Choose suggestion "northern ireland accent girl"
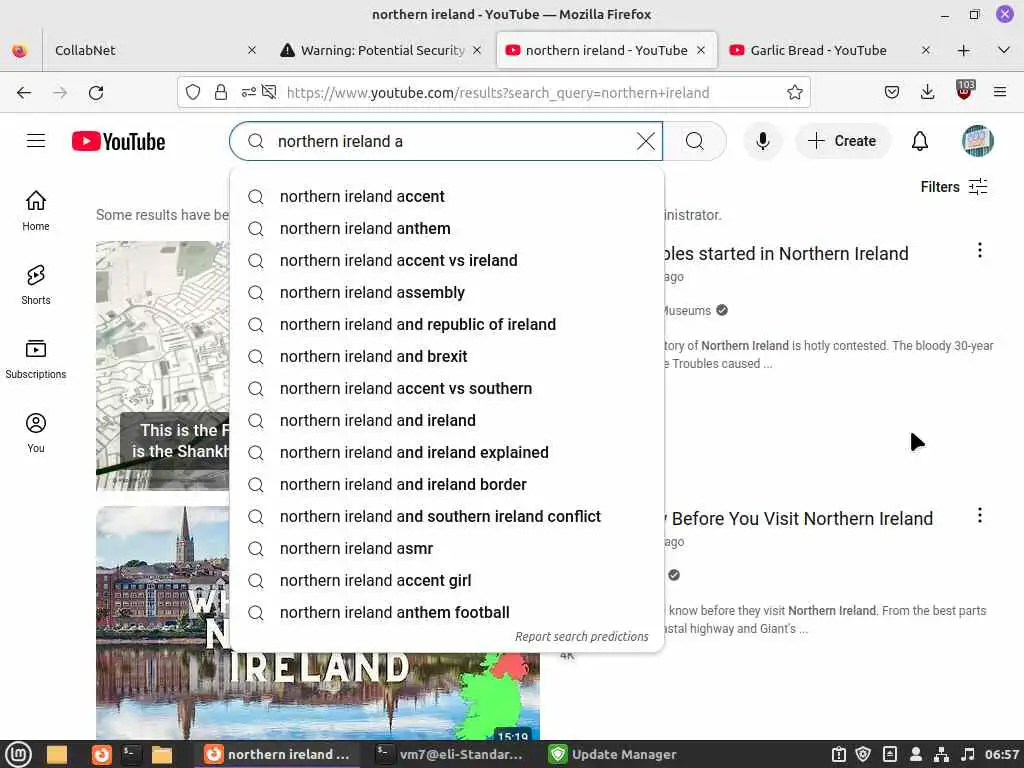 click(x=447, y=581)
